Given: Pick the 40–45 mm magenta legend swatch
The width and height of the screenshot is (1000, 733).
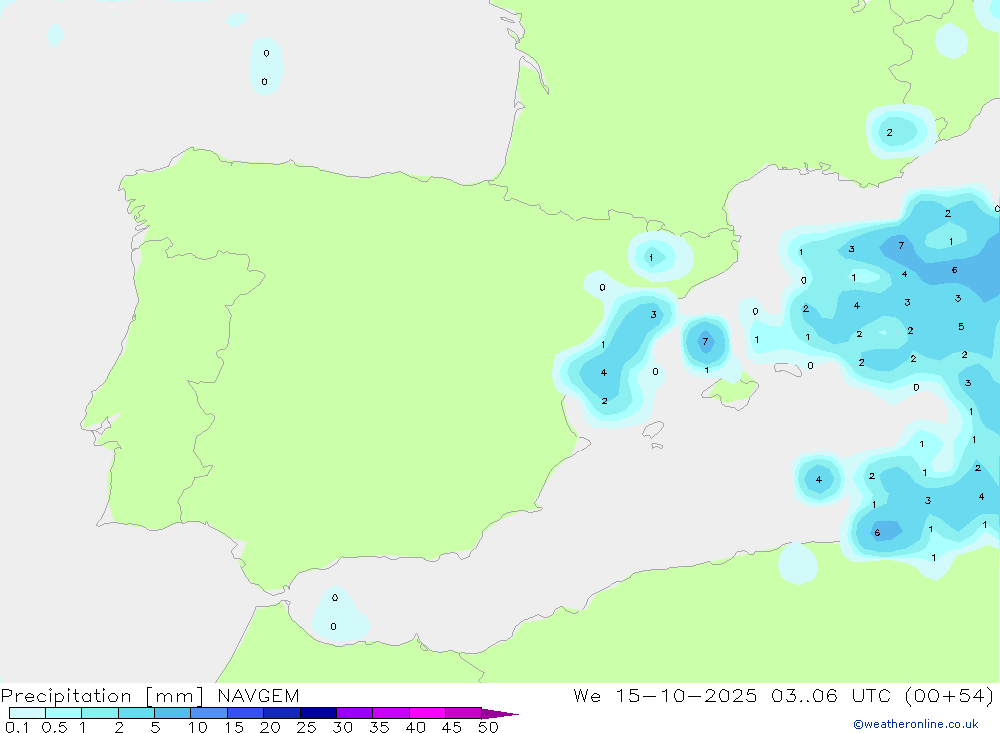Looking at the screenshot, I should [x=427, y=713].
